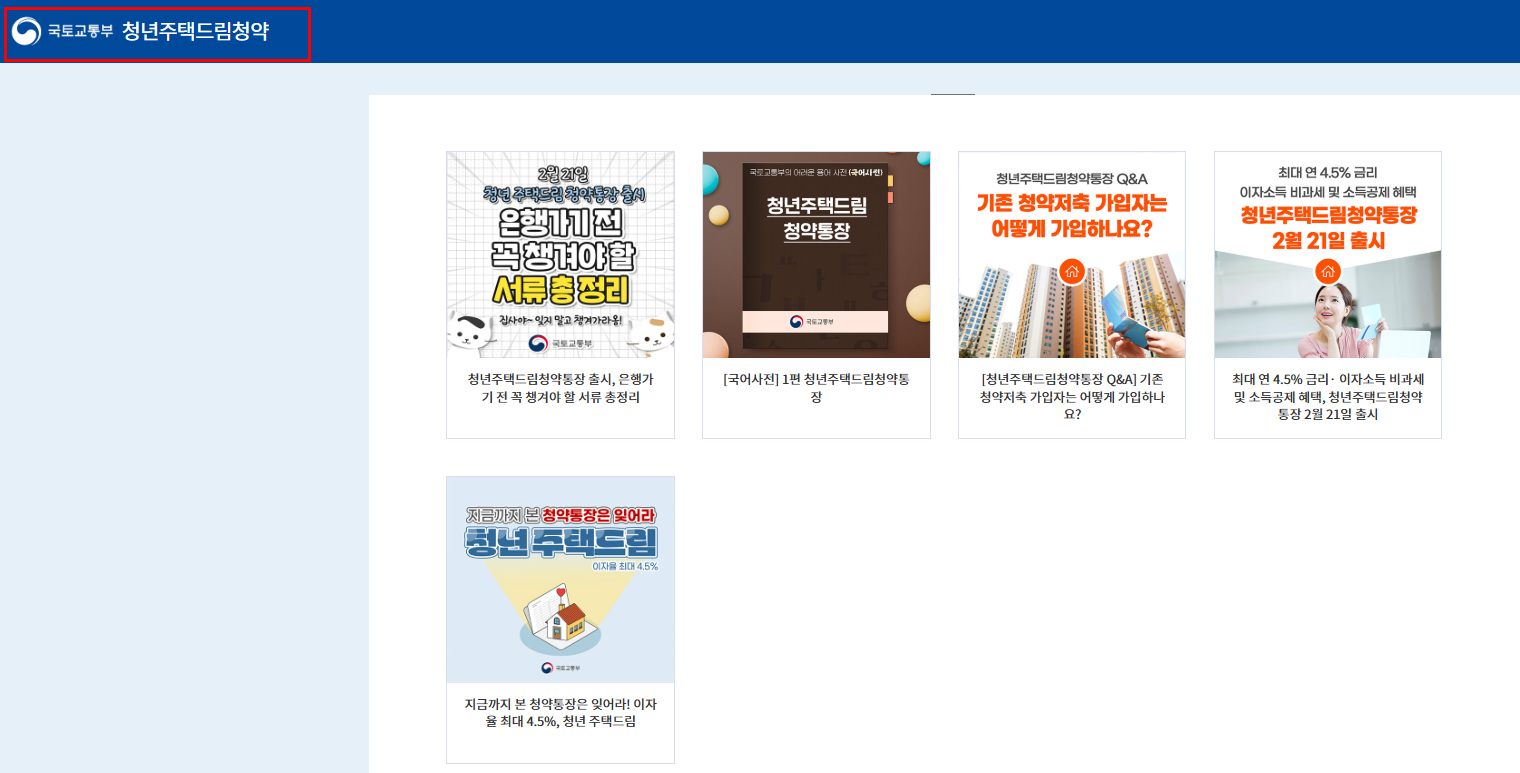Open the 청약통장은 잊어라 house illustration thumbnail
This screenshot has width=1520, height=773.
click(x=560, y=580)
